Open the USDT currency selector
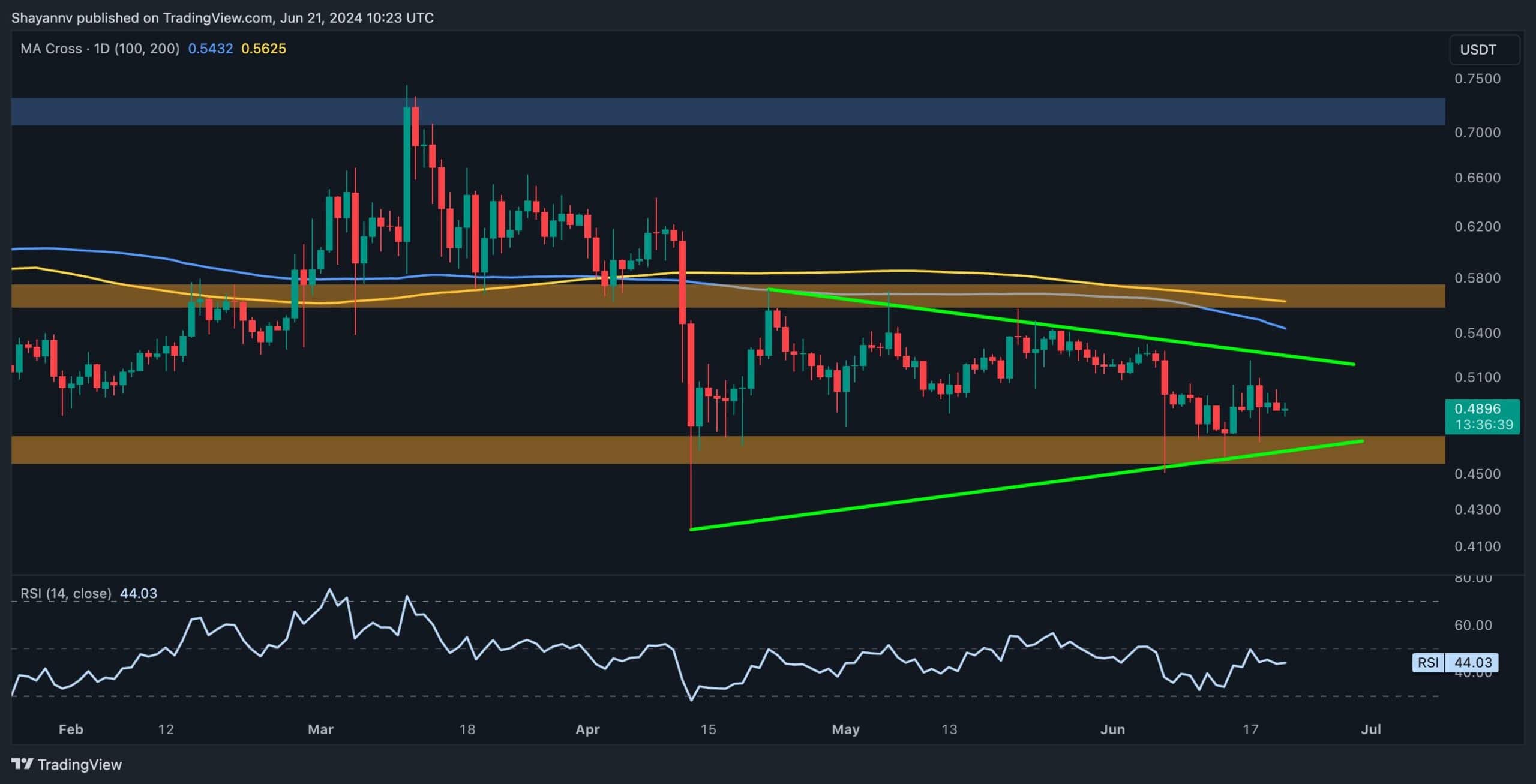The image size is (1536, 784). point(1484,50)
